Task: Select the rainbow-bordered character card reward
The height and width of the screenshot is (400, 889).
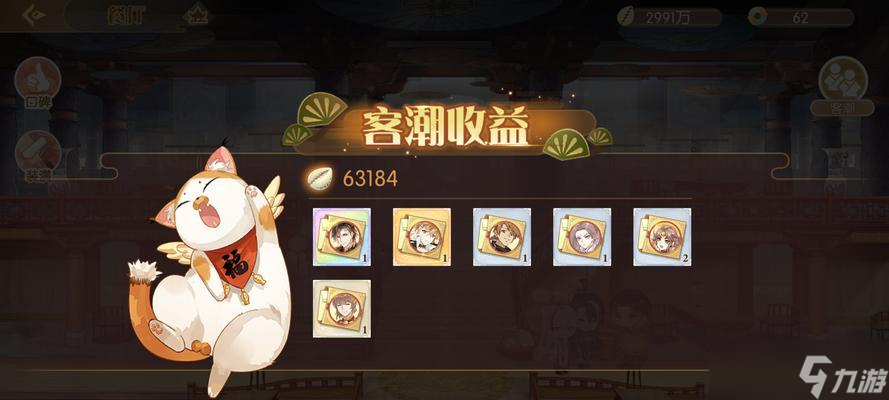Action: point(342,237)
